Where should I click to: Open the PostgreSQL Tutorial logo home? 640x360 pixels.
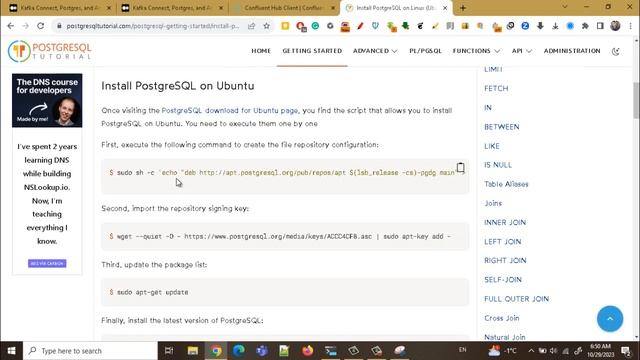[x=49, y=51]
